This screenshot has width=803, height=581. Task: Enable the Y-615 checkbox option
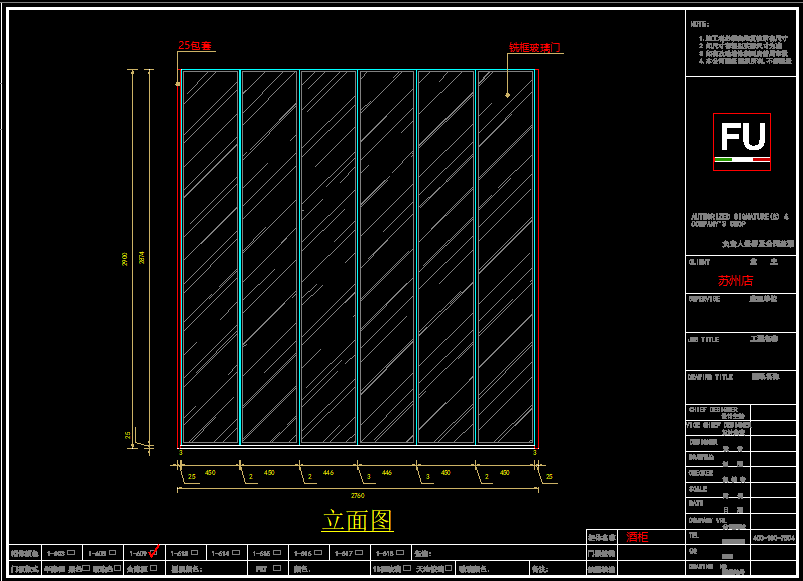(x=399, y=552)
